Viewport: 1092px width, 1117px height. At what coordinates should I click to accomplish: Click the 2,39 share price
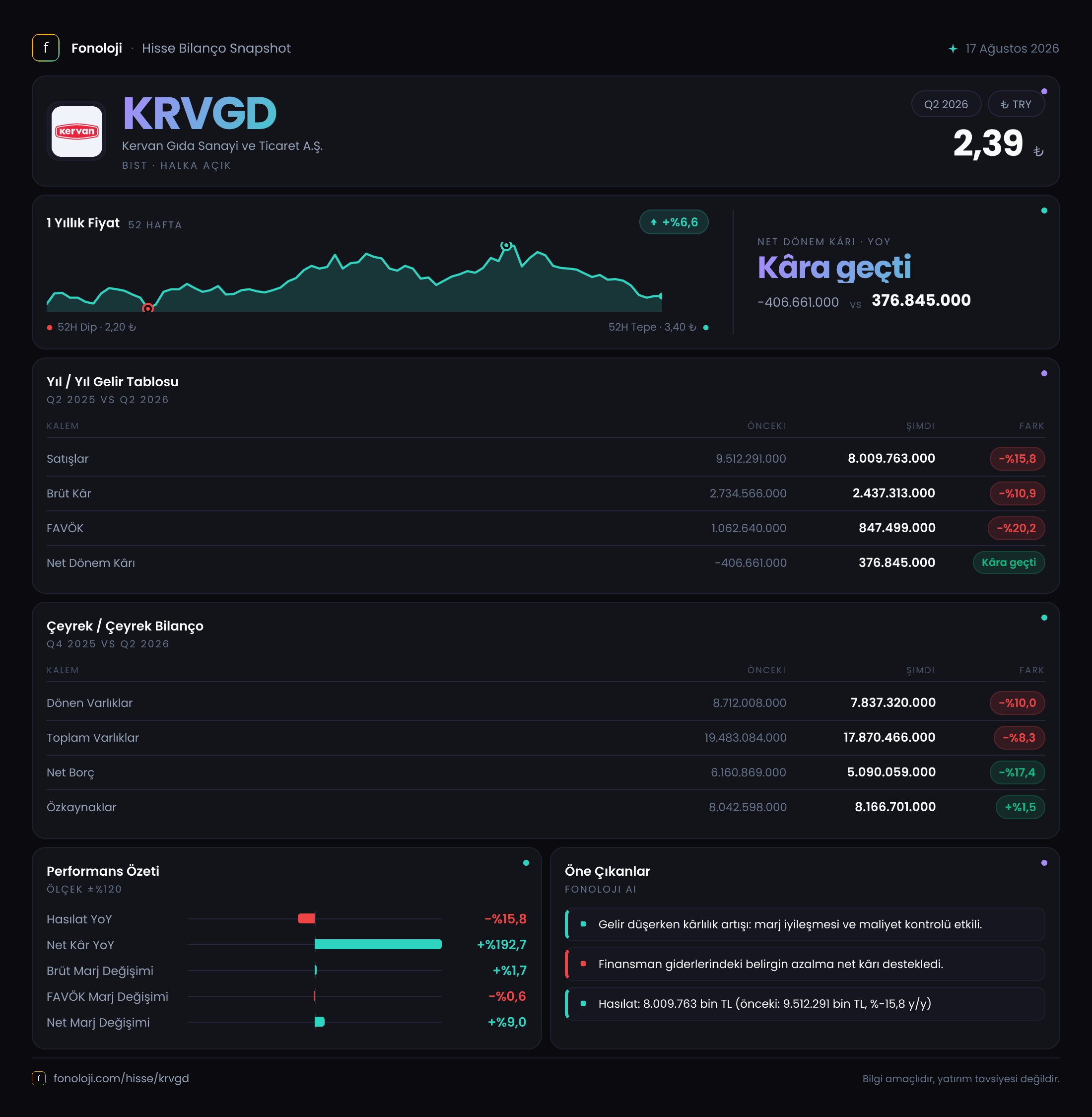click(988, 143)
